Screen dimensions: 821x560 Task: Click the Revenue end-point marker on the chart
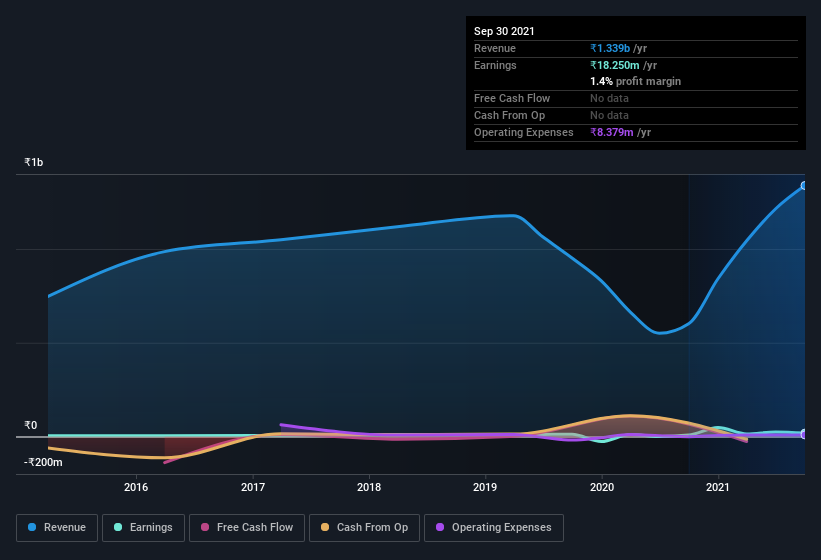tap(804, 186)
